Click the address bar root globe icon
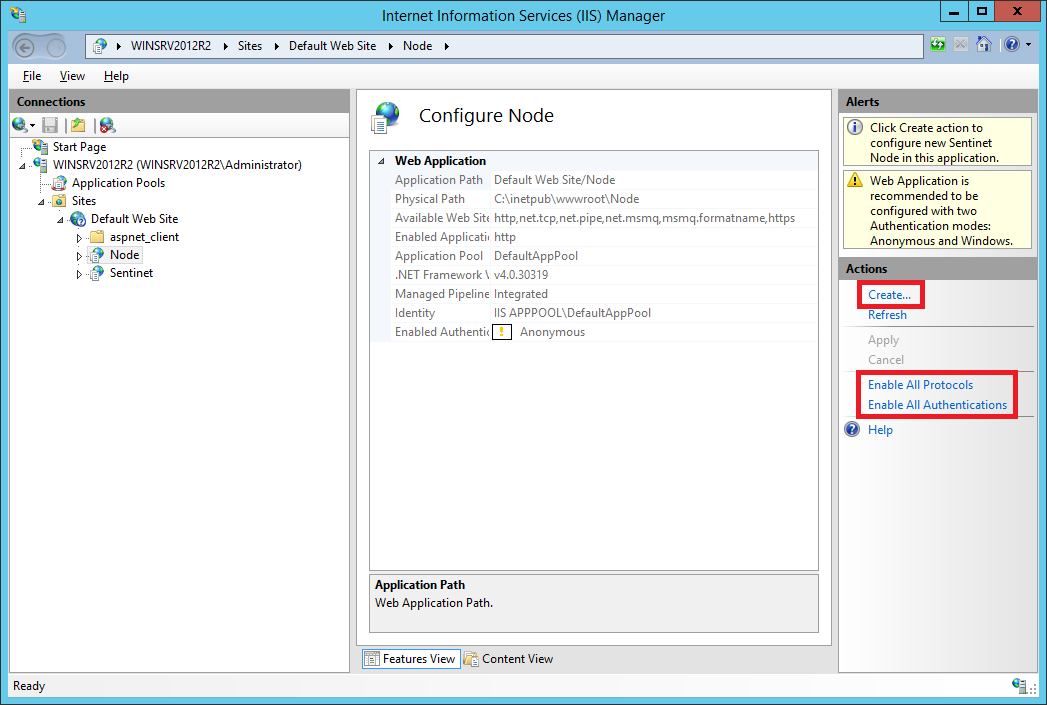The height and width of the screenshot is (705, 1047). (100, 46)
